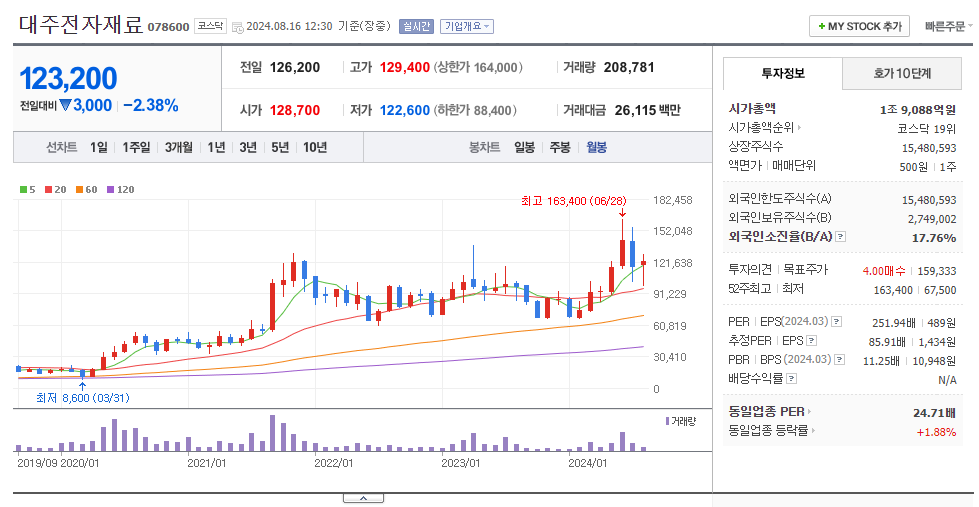This screenshot has width=979, height=507.
Task: Show the 1주일 line chart
Action: coord(136,147)
